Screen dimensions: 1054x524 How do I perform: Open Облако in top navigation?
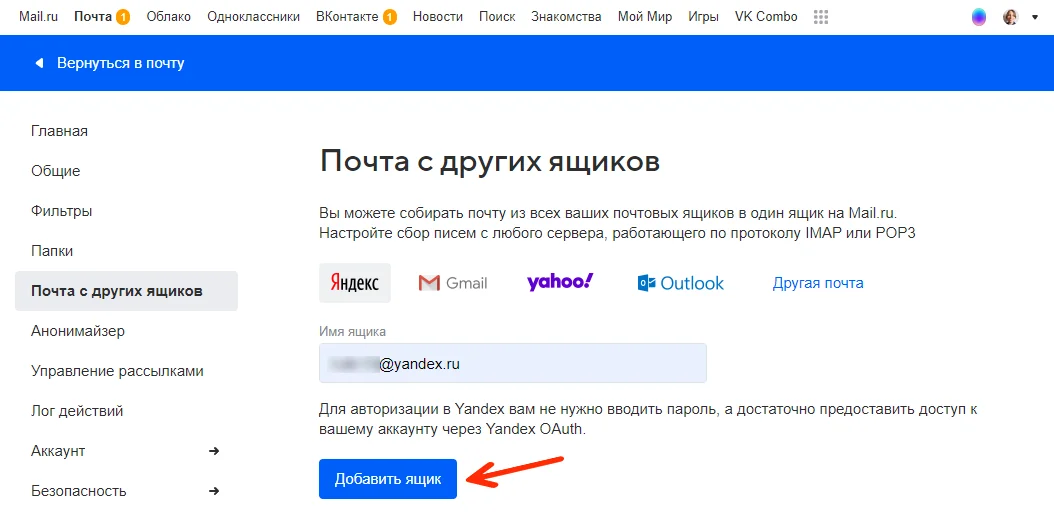[x=169, y=17]
